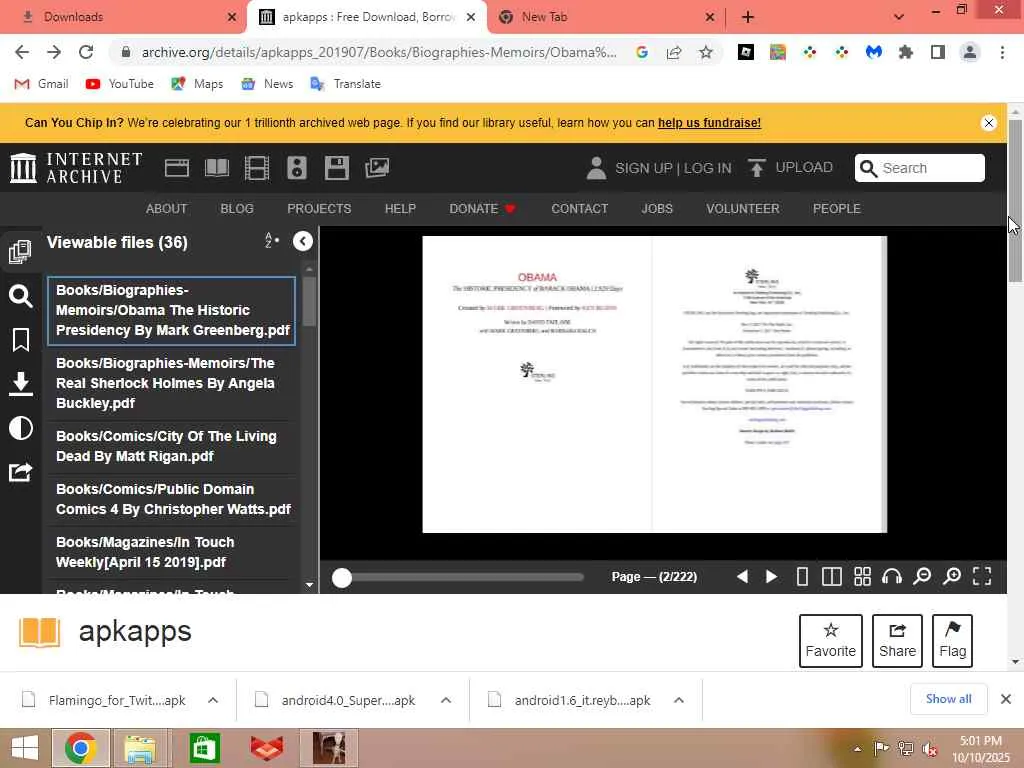Click the help us fundraise link
The image size is (1024, 768).
tap(709, 123)
